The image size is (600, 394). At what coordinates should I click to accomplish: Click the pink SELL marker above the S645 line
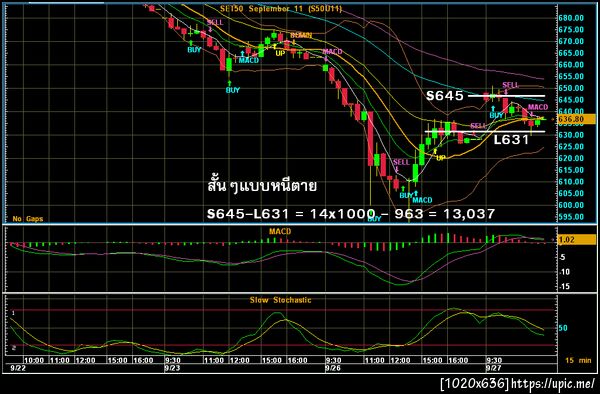point(510,85)
